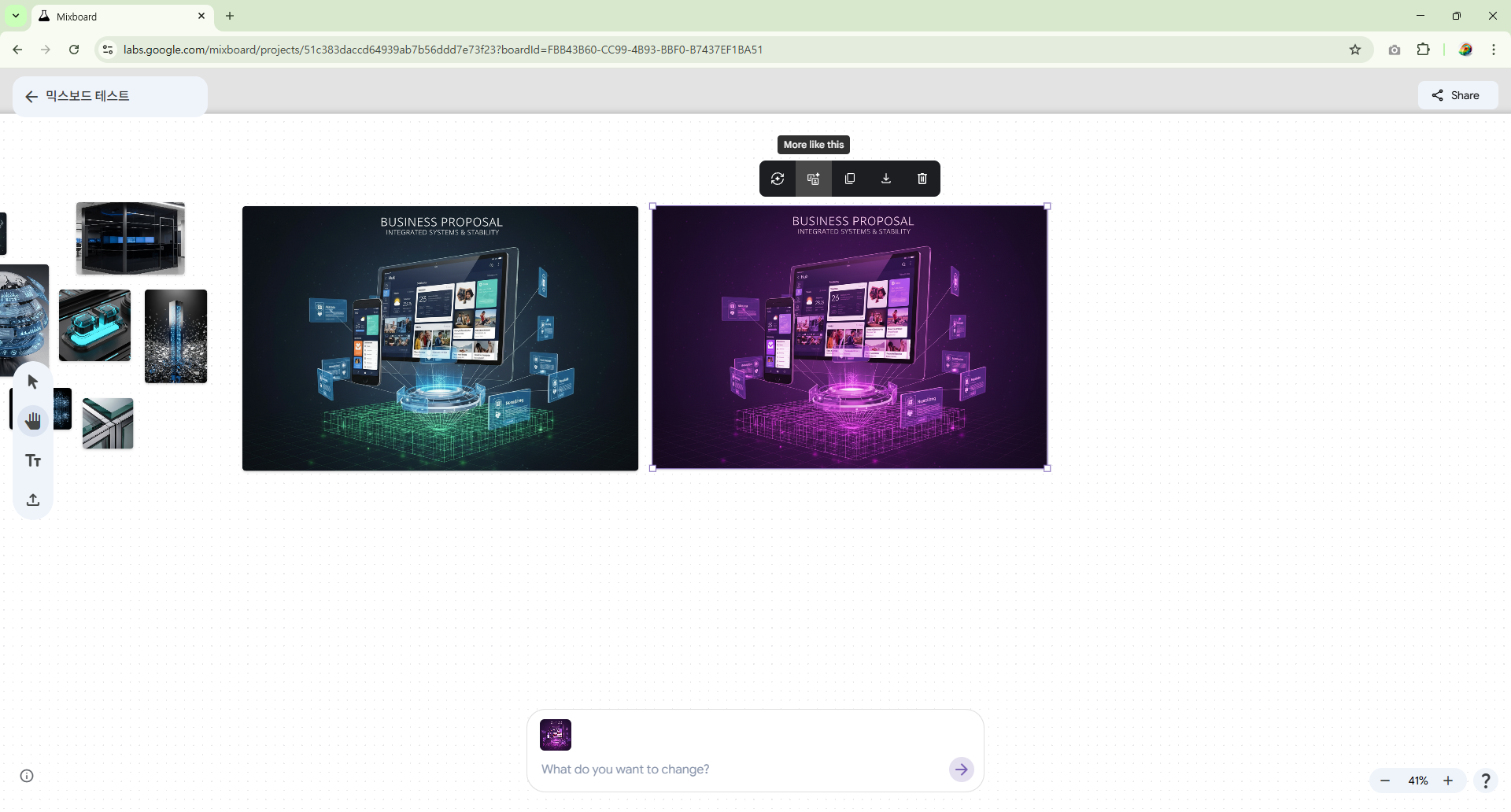The height and width of the screenshot is (812, 1511).
Task: Bookmark this page with star icon
Action: pos(1355,50)
